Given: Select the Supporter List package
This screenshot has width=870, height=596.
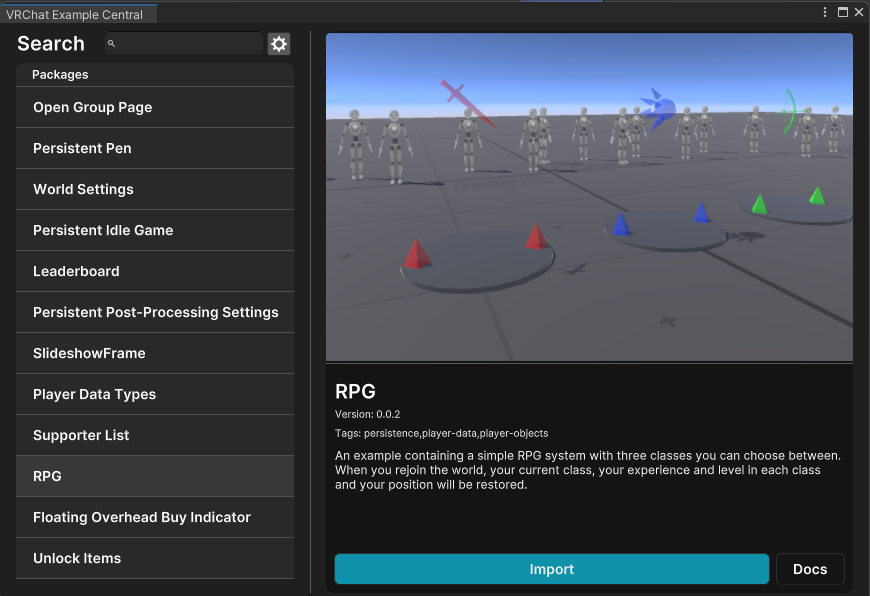Looking at the screenshot, I should (x=155, y=436).
